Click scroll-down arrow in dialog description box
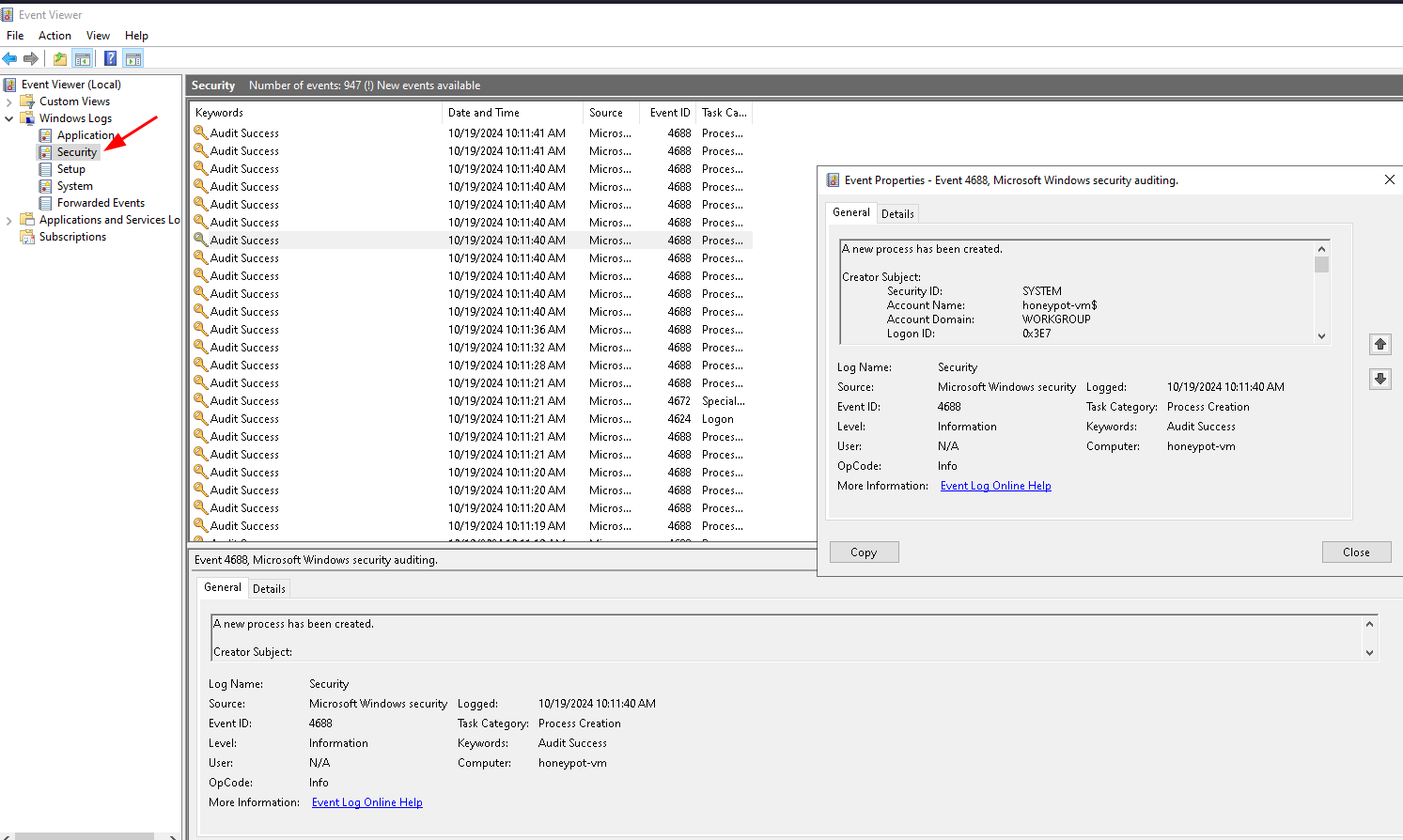The image size is (1403, 840). [x=1321, y=335]
